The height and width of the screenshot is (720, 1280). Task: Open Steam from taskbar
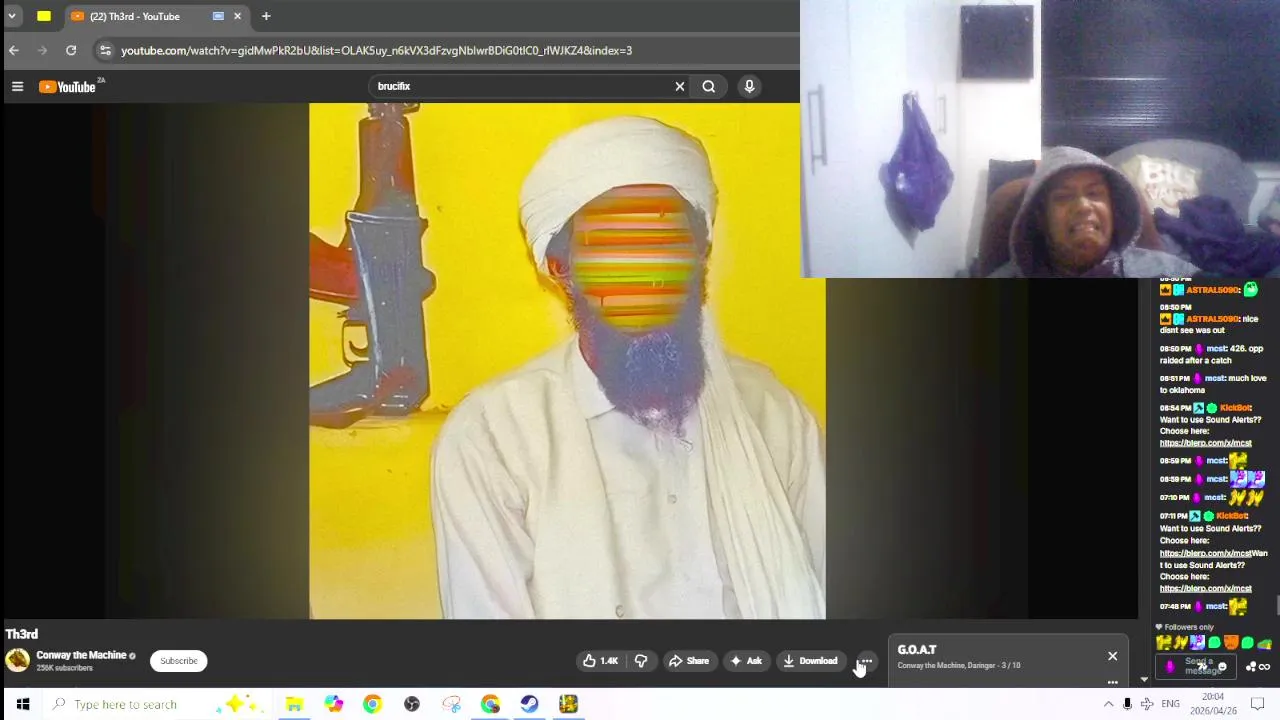529,704
